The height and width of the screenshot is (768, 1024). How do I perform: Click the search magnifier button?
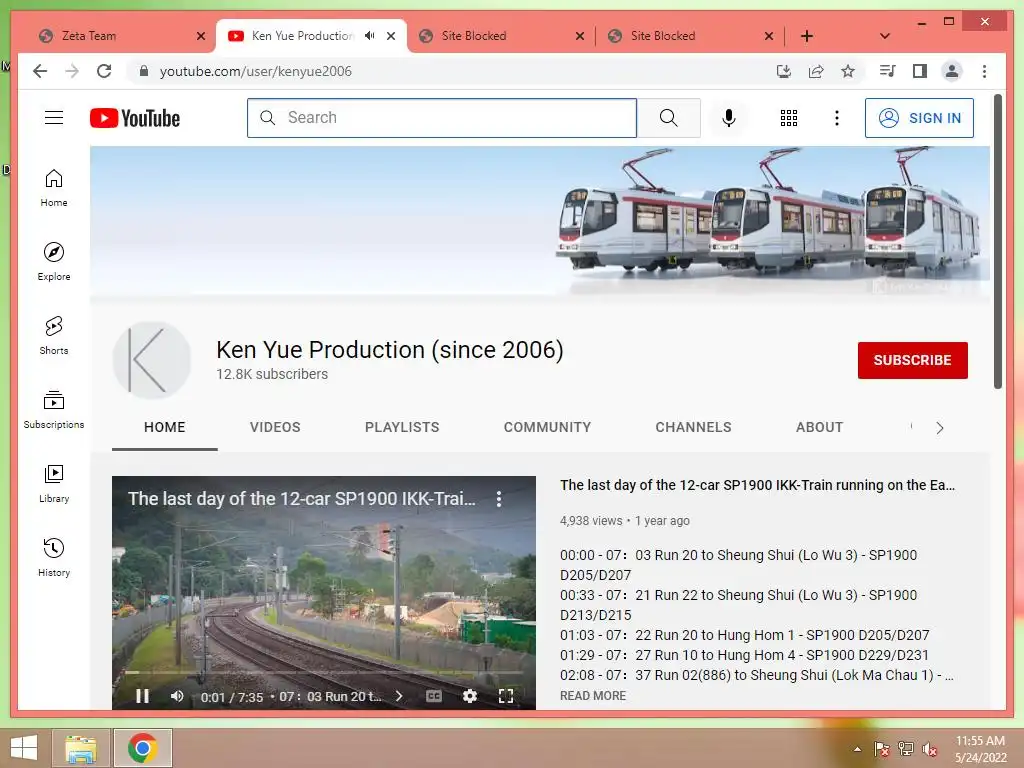(x=668, y=118)
